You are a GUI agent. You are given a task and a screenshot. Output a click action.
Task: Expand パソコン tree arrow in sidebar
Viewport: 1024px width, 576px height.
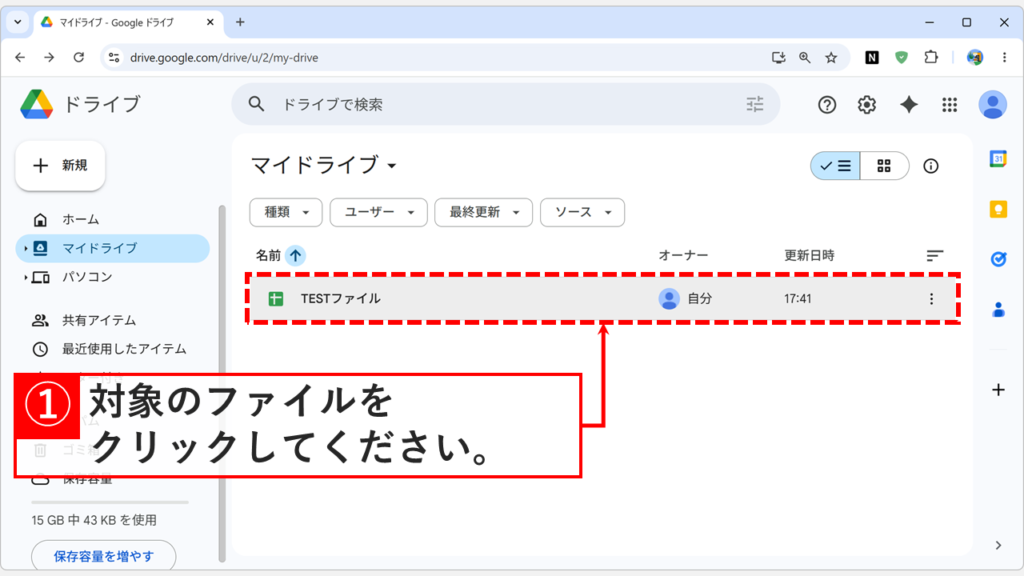[25, 278]
